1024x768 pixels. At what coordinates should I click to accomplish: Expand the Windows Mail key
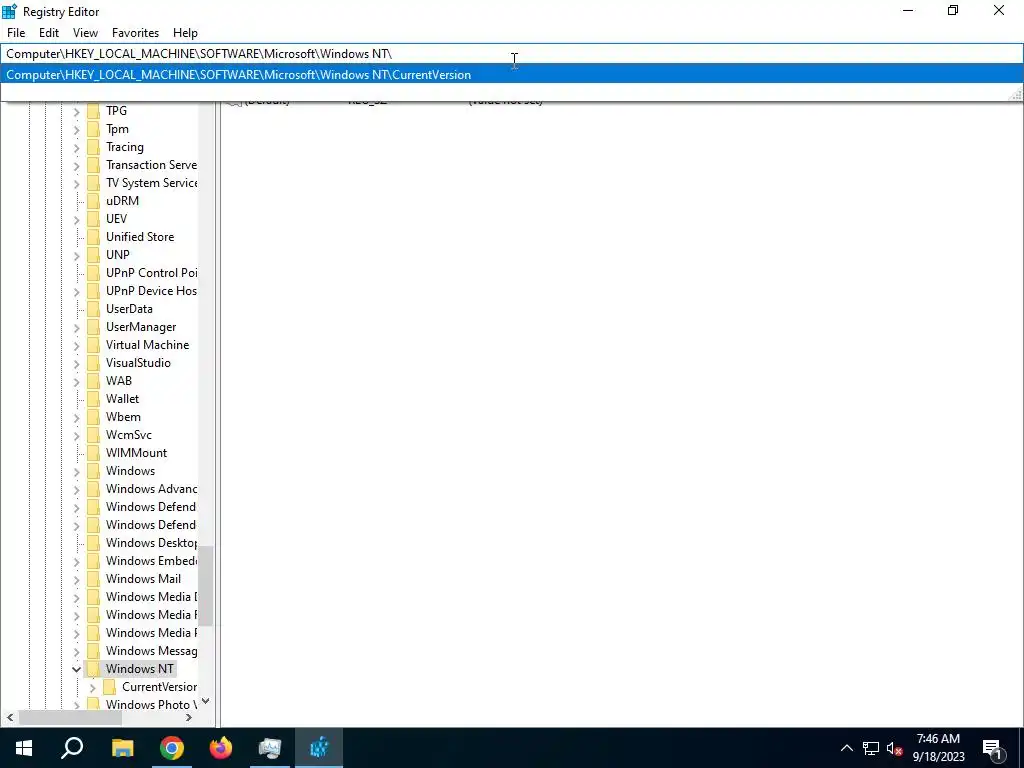click(x=76, y=579)
